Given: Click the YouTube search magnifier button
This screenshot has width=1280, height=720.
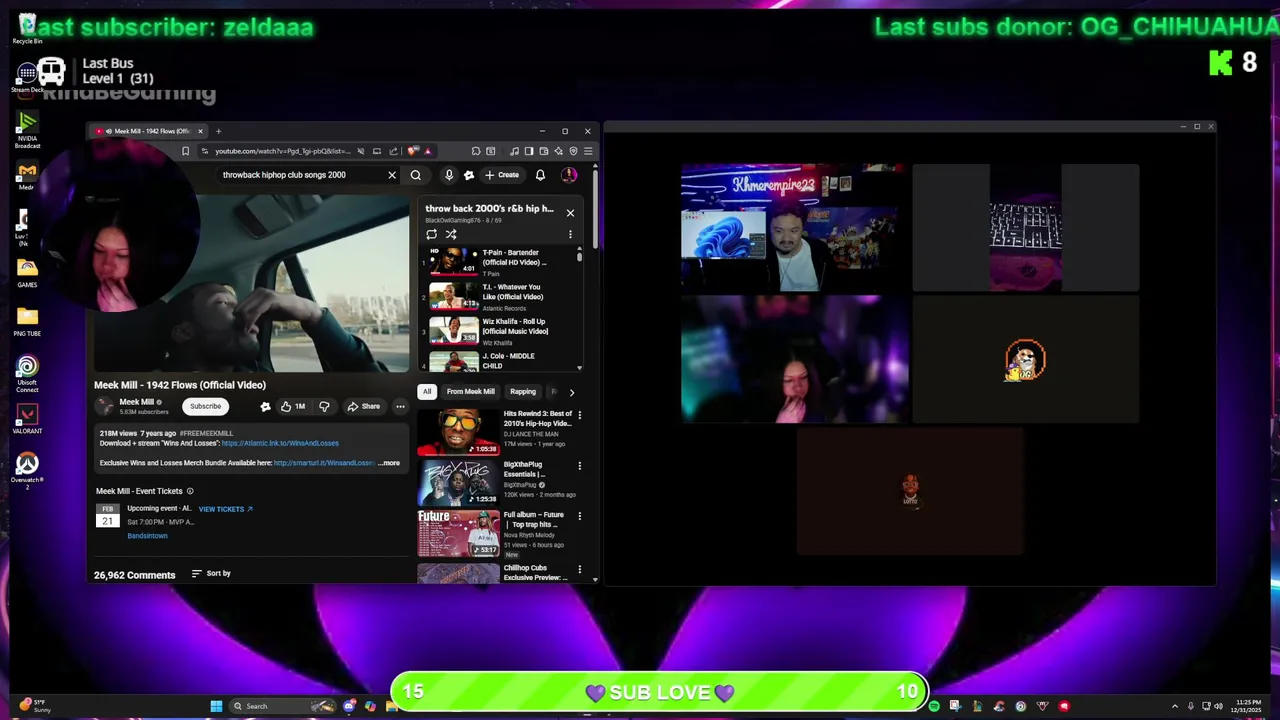Looking at the screenshot, I should pos(416,175).
